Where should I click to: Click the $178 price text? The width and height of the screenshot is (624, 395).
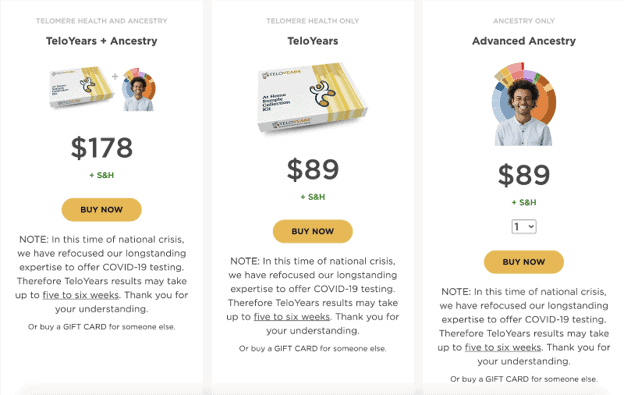[x=101, y=148]
